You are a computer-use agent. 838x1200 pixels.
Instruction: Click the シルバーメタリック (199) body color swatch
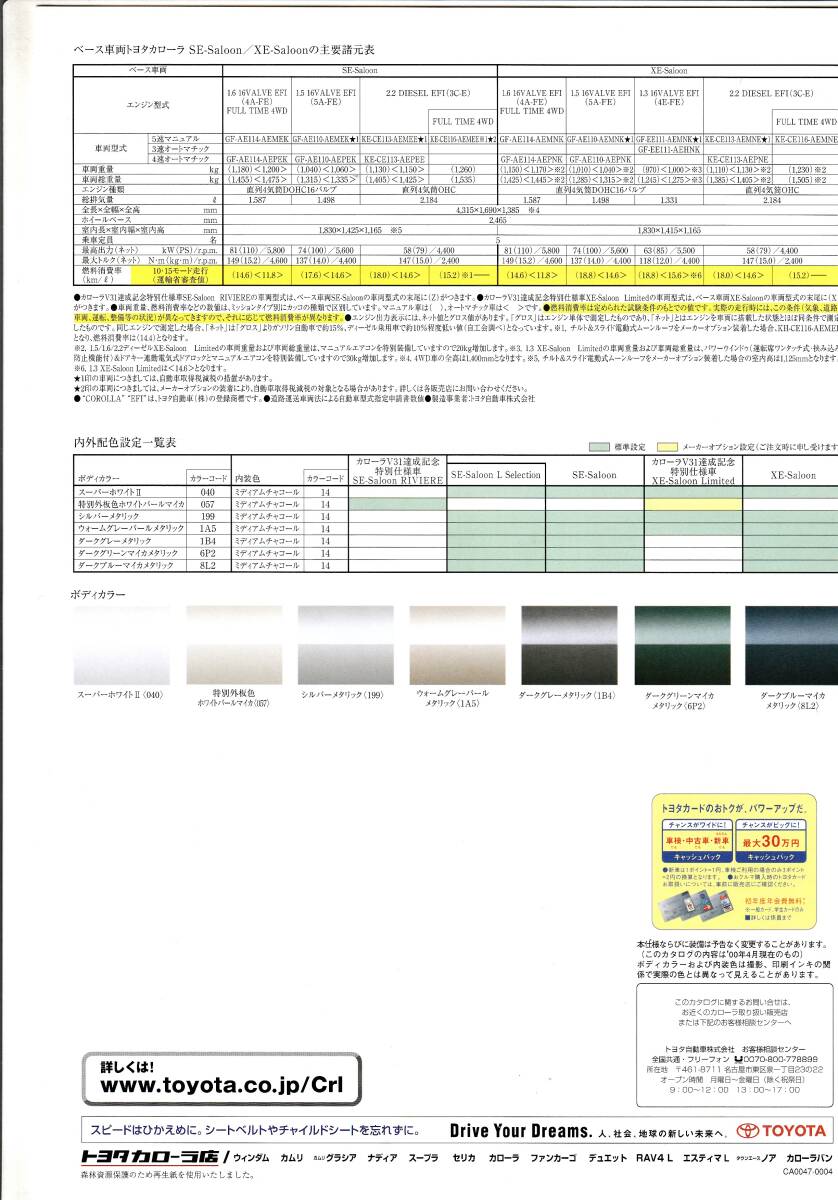tap(344, 646)
